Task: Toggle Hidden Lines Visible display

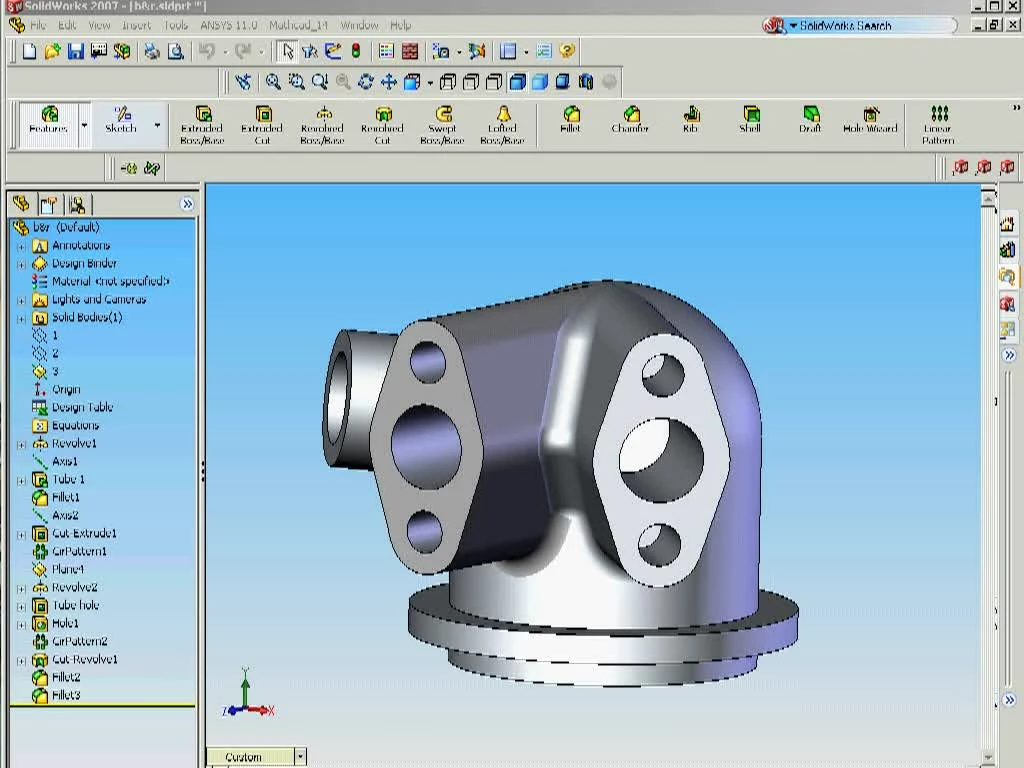Action: pos(471,82)
